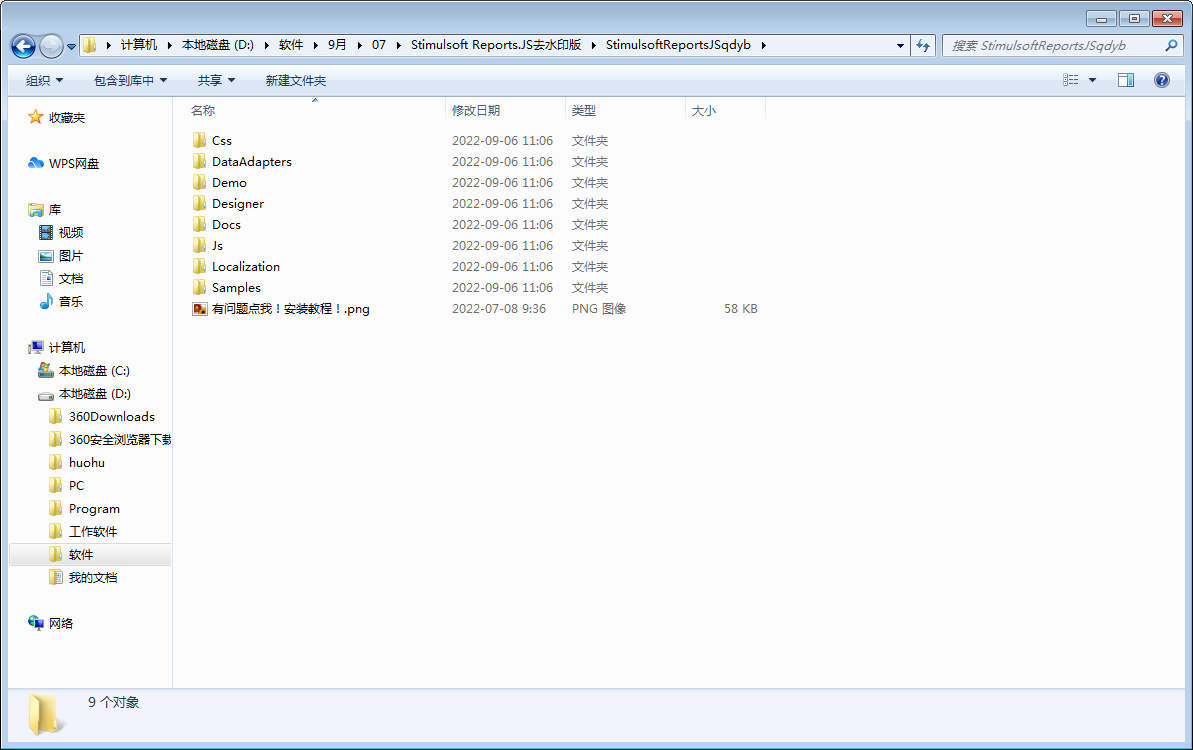Open the preview pane icon
This screenshot has width=1193, height=750.
(x=1125, y=79)
